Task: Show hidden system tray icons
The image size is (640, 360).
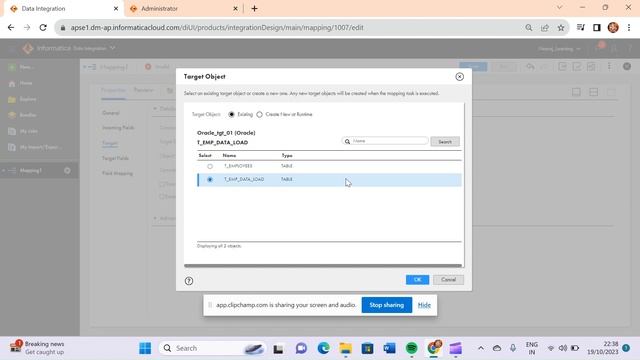Action: pyautogui.click(x=481, y=348)
